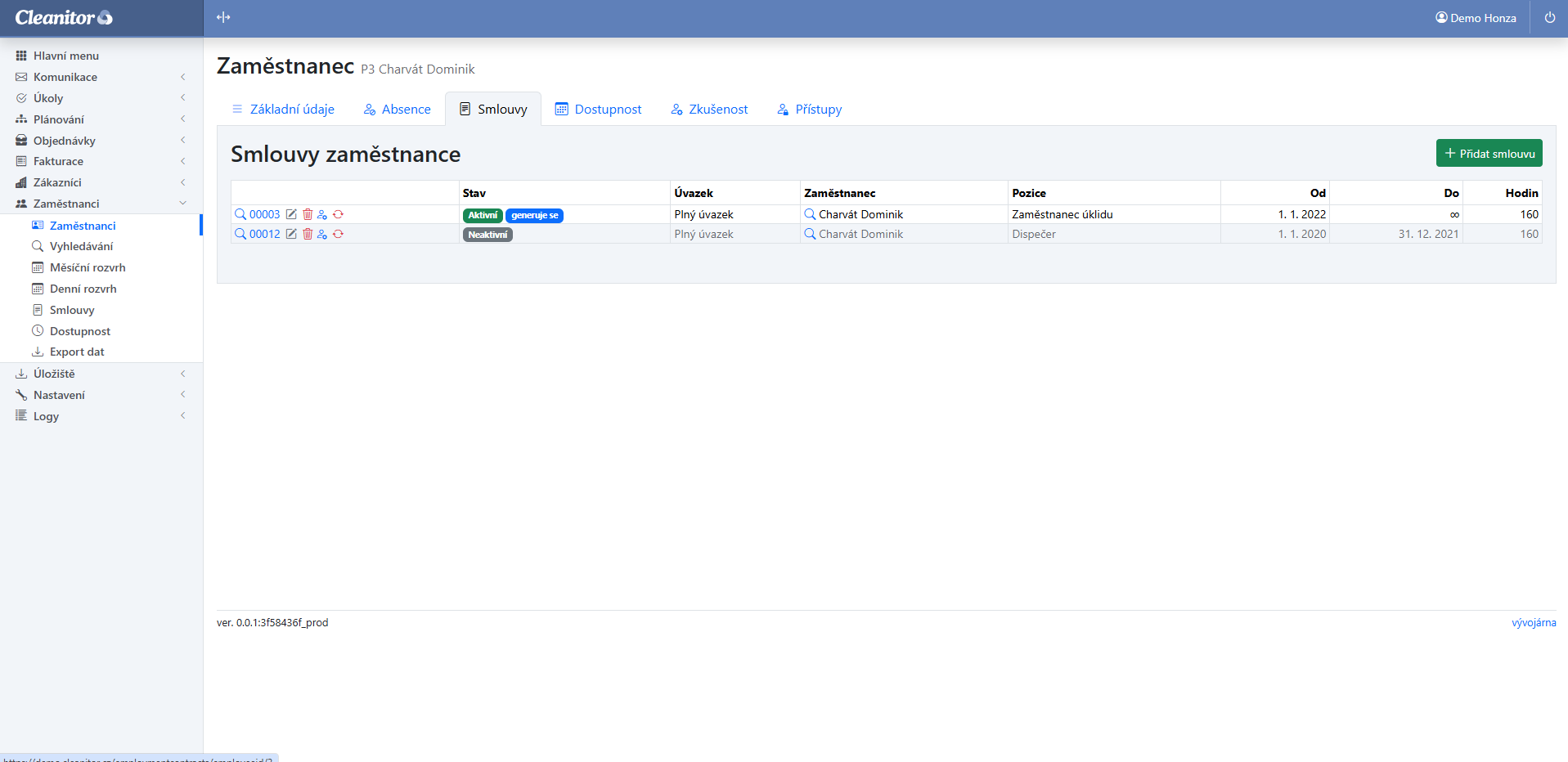Edit contract 00003 with pencil icon

click(291, 214)
